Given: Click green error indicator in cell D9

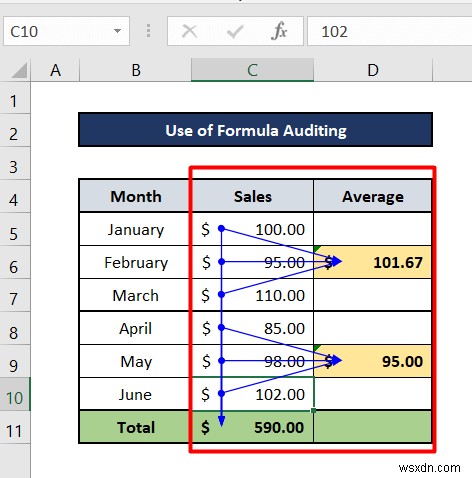Looking at the screenshot, I should [317, 348].
